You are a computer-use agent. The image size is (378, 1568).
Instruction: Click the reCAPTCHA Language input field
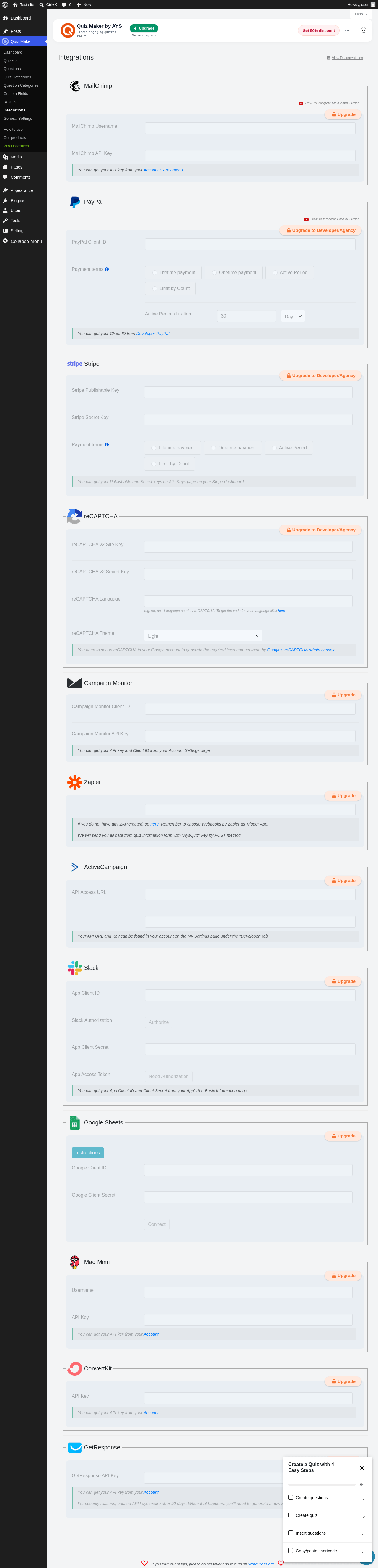248,601
